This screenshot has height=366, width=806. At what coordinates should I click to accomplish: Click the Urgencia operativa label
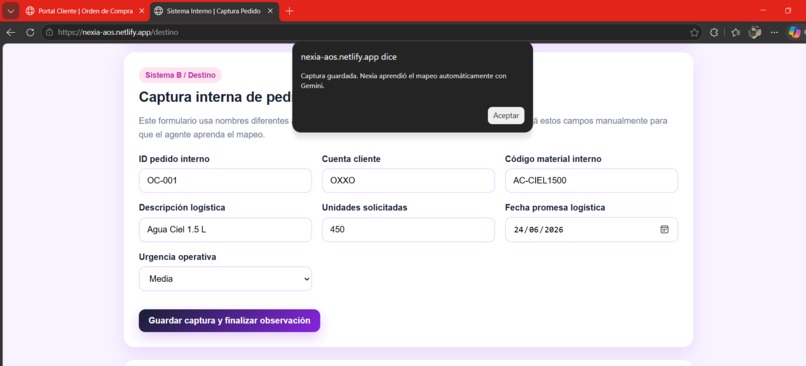[x=177, y=257]
